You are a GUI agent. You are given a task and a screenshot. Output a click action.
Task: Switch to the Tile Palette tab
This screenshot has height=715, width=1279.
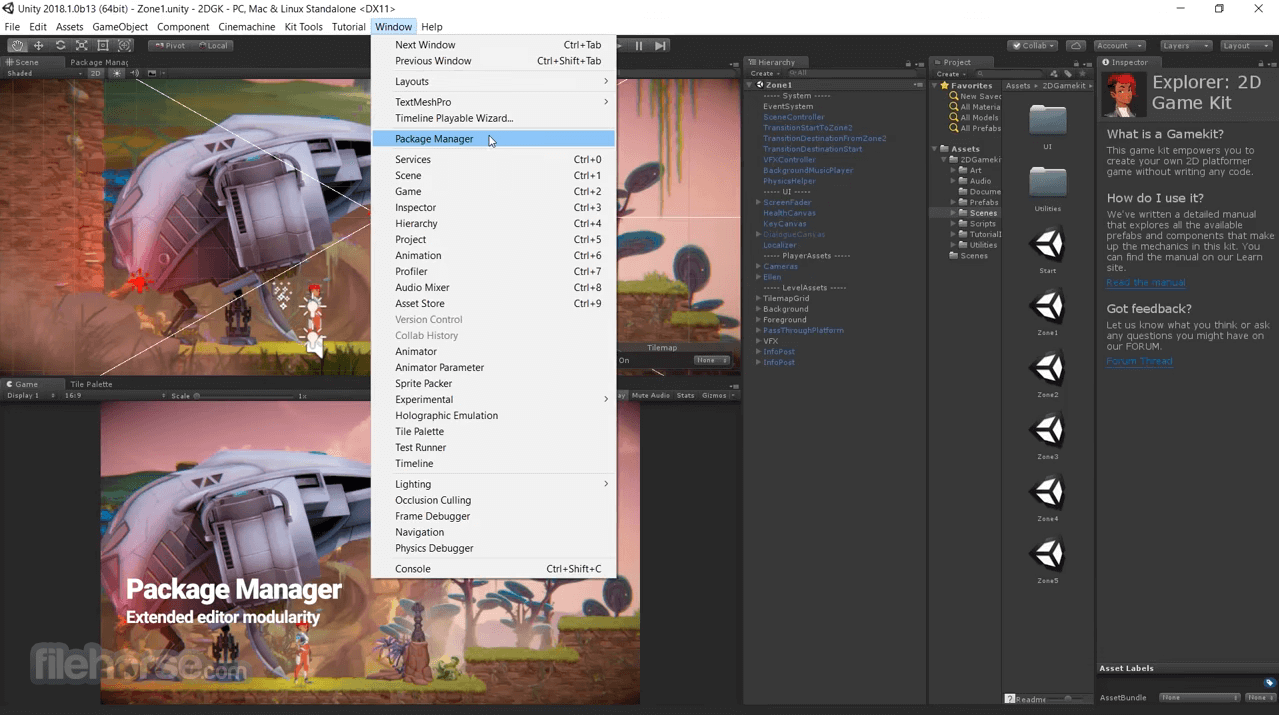(x=91, y=384)
